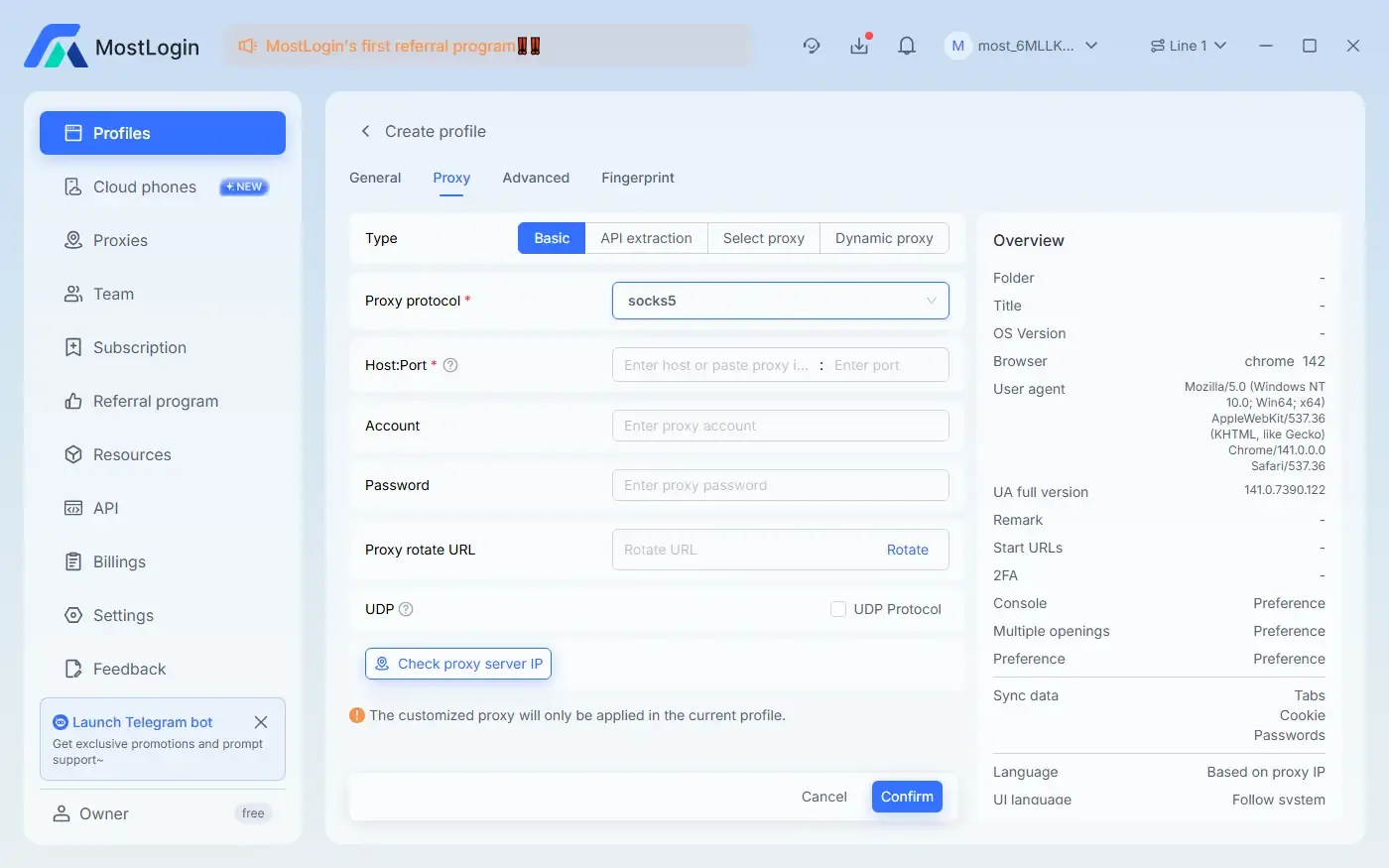Image resolution: width=1389 pixels, height=868 pixels.
Task: Select the Basic proxy type
Action: [x=551, y=238]
